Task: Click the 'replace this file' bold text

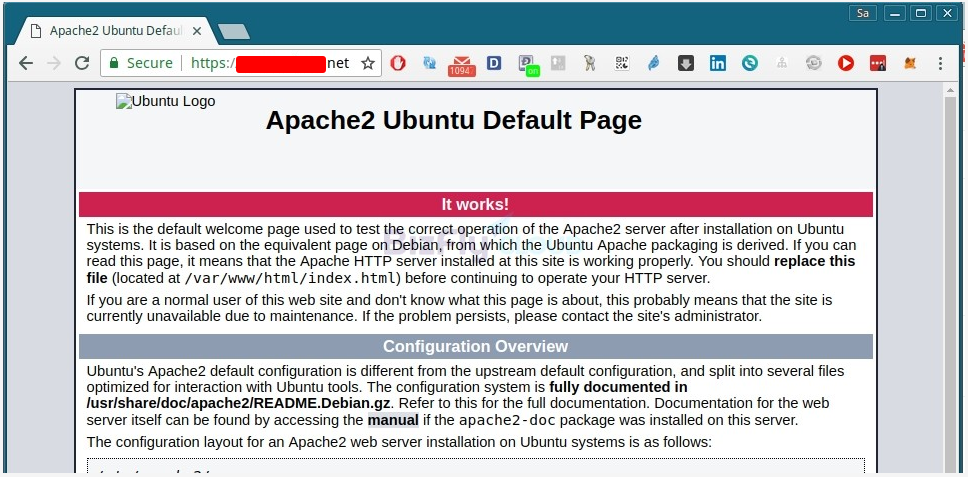Action: pos(471,270)
